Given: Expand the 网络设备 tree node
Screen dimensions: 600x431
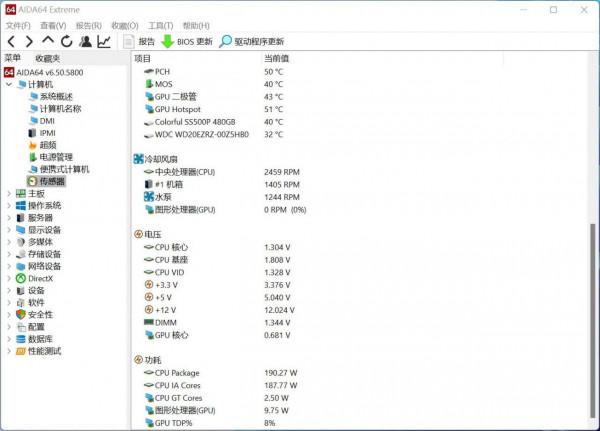Looking at the screenshot, I should tap(9, 266).
